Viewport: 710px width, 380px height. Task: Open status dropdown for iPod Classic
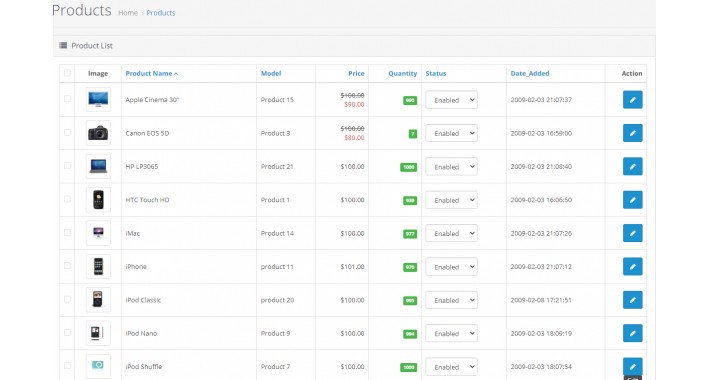click(451, 300)
